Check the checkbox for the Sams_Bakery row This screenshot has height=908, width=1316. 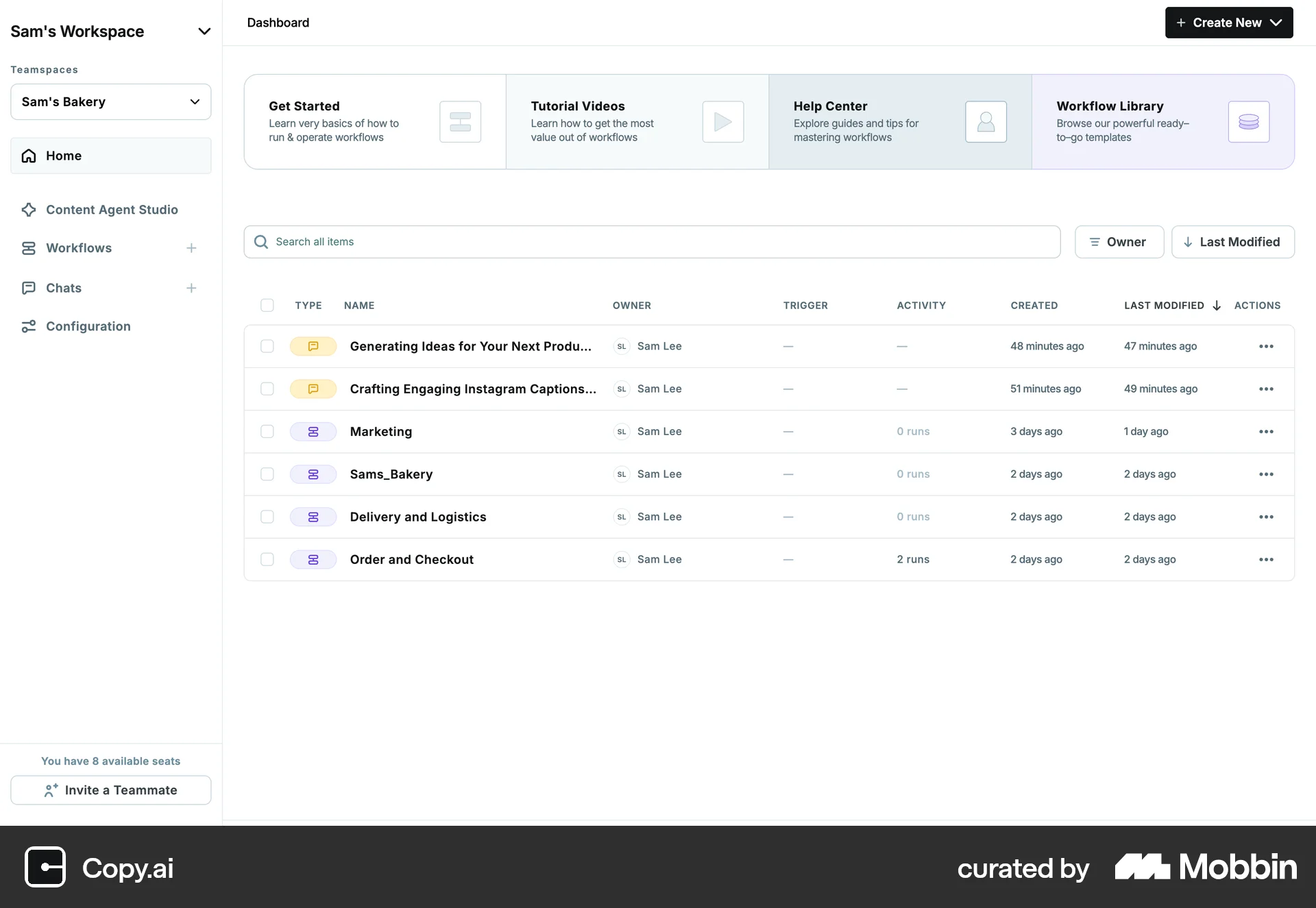(x=267, y=474)
